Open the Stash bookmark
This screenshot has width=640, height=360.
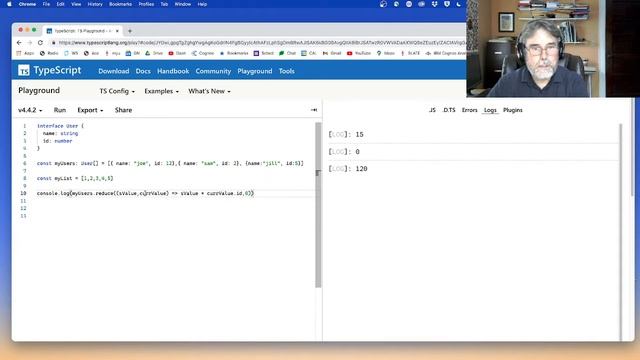pos(177,53)
